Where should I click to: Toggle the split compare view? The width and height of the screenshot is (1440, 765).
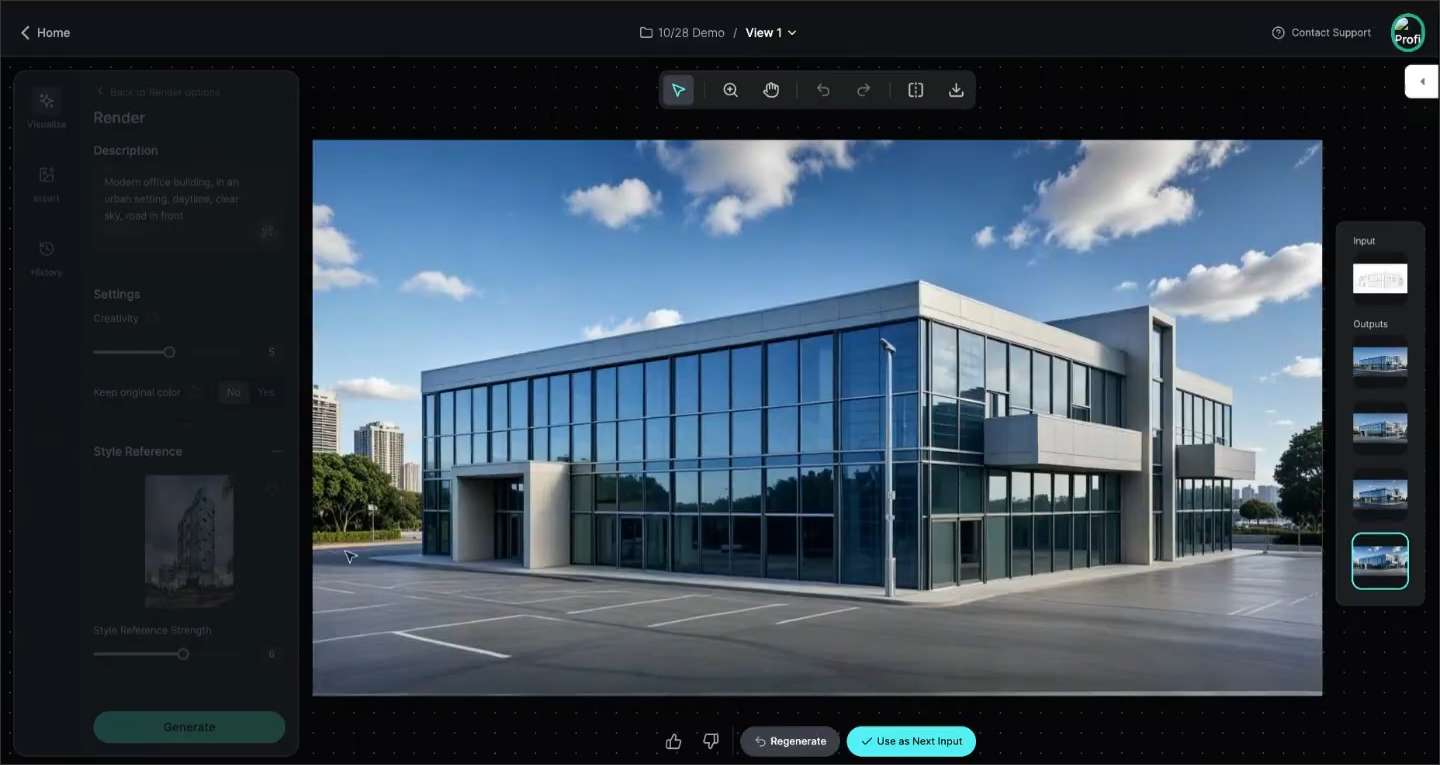916,90
